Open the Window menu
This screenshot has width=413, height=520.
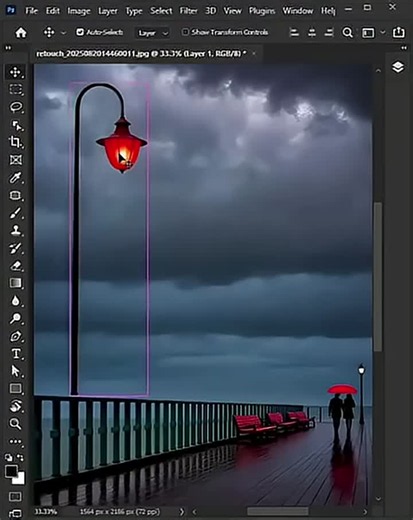[x=298, y=11]
